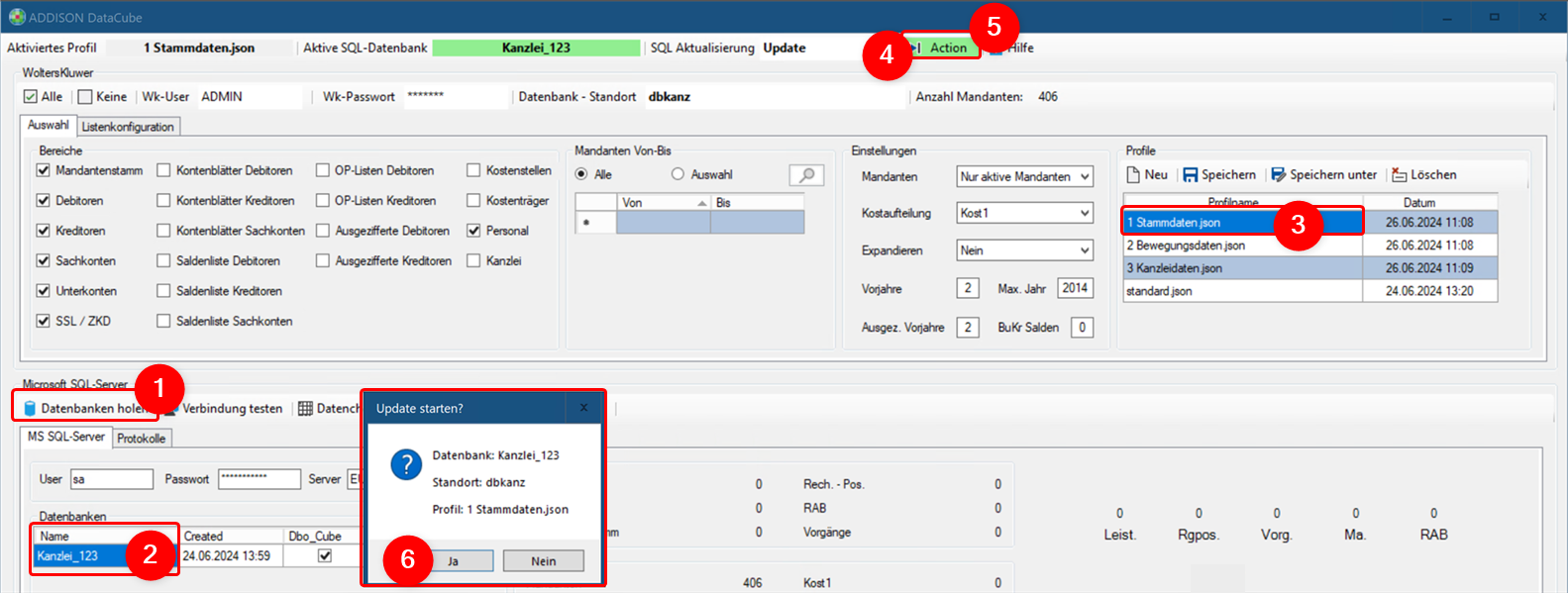
Task: Click the Wk-Passwort field
Action: [x=456, y=97]
